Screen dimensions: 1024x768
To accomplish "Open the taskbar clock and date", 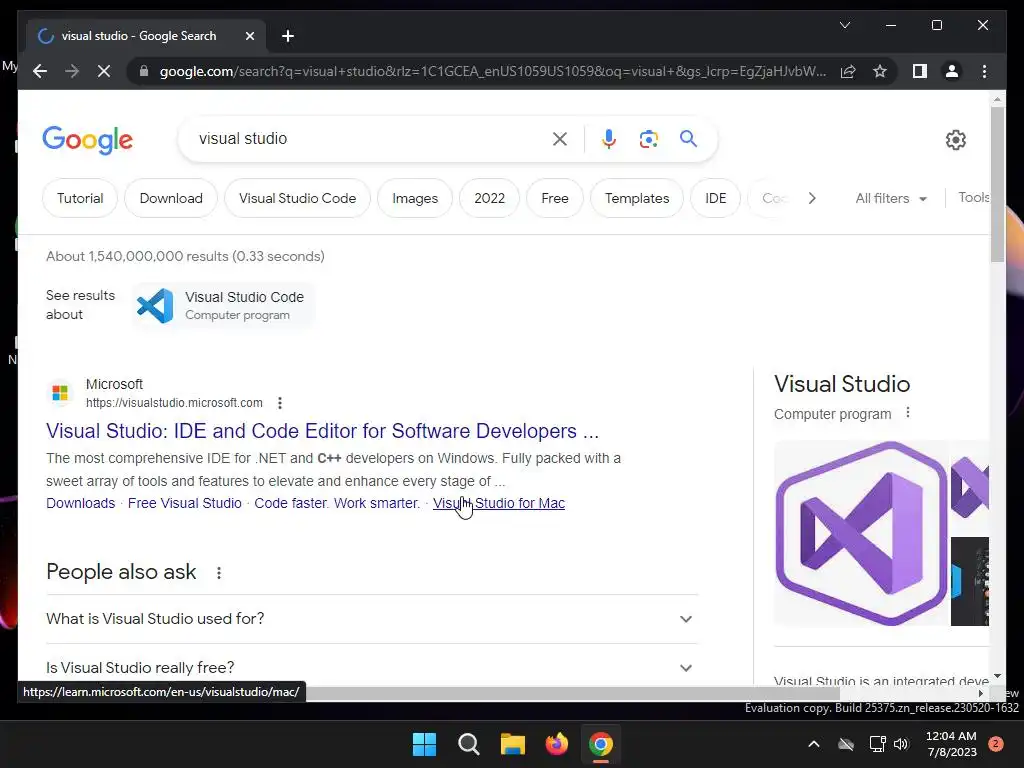I will tap(951, 744).
